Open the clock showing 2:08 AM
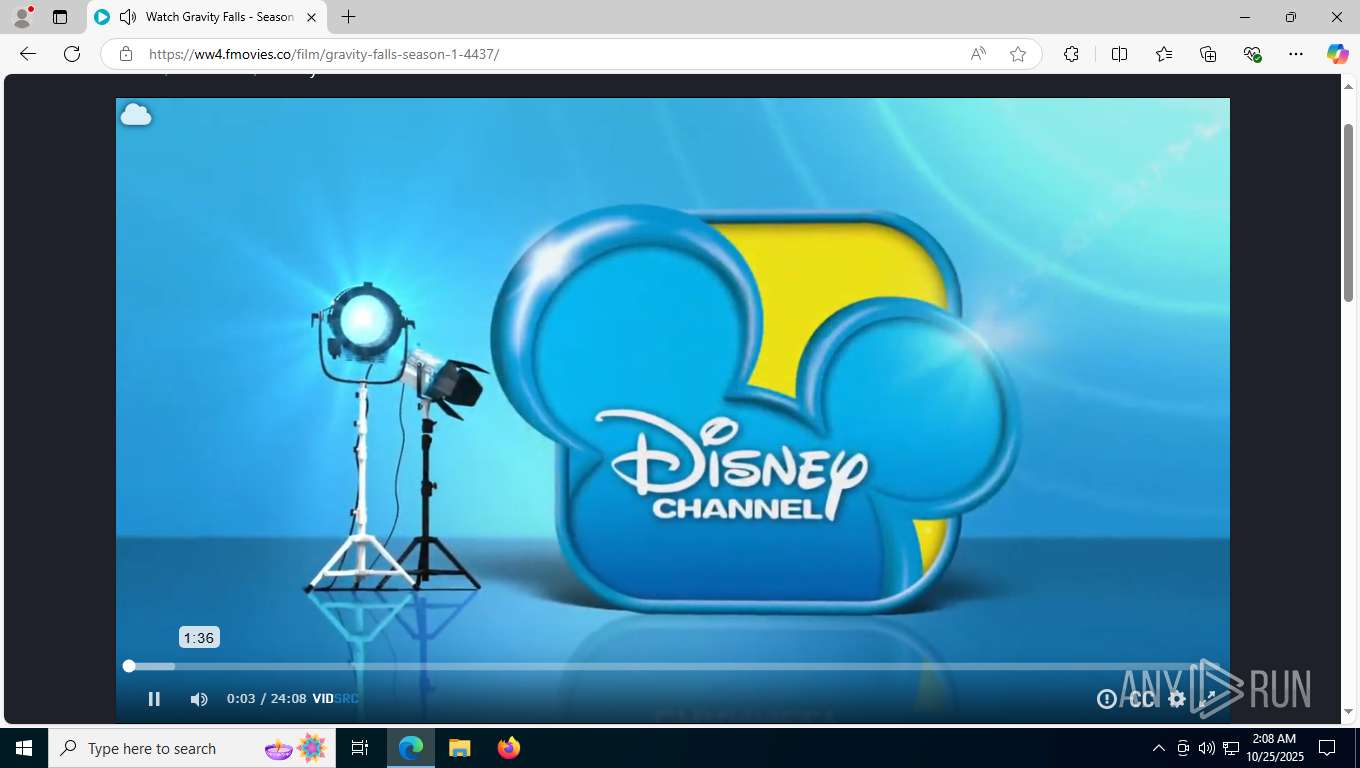Screen dimensions: 1360x768 click(x=1274, y=748)
